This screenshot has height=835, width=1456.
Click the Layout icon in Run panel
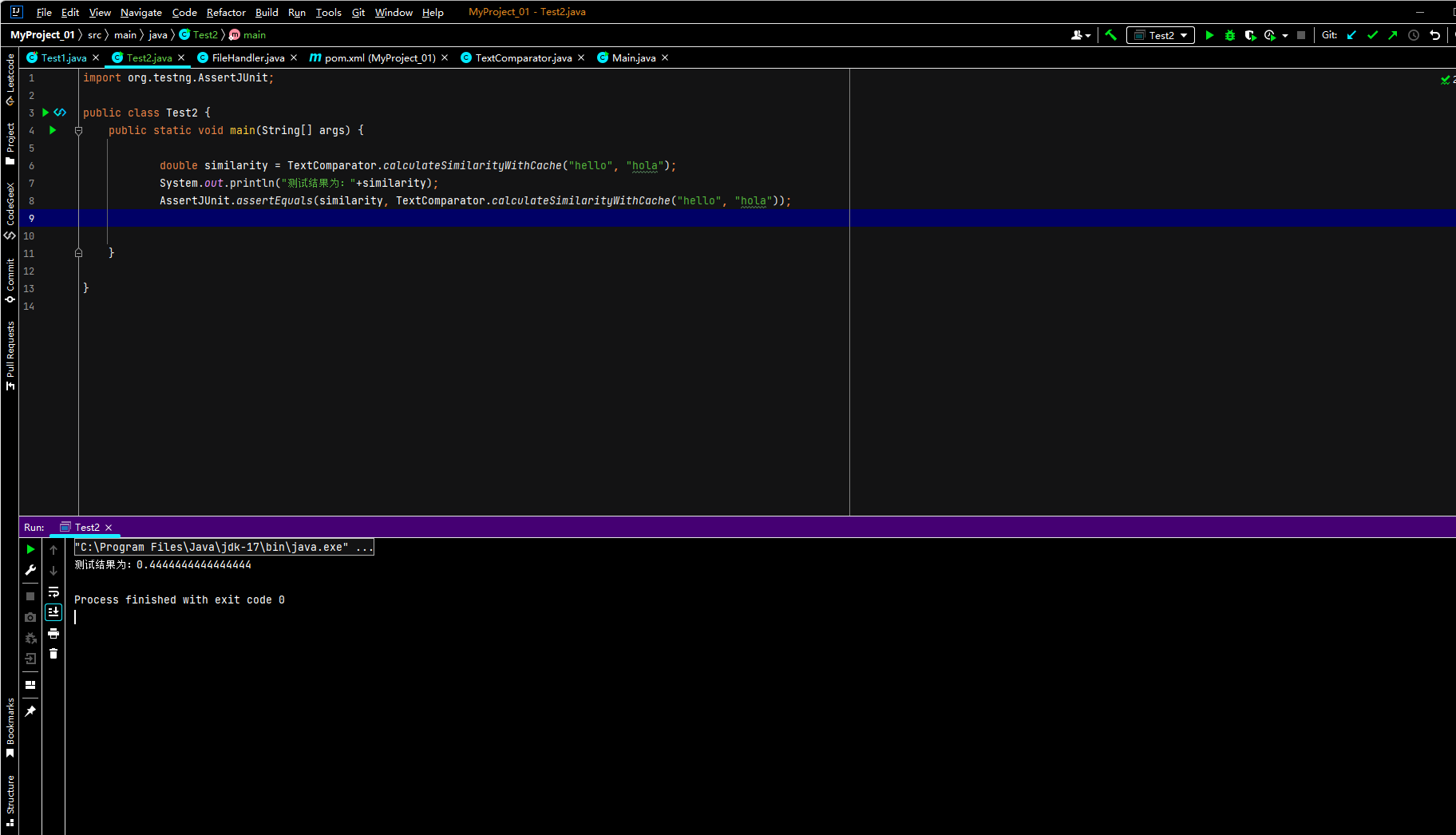pos(30,685)
